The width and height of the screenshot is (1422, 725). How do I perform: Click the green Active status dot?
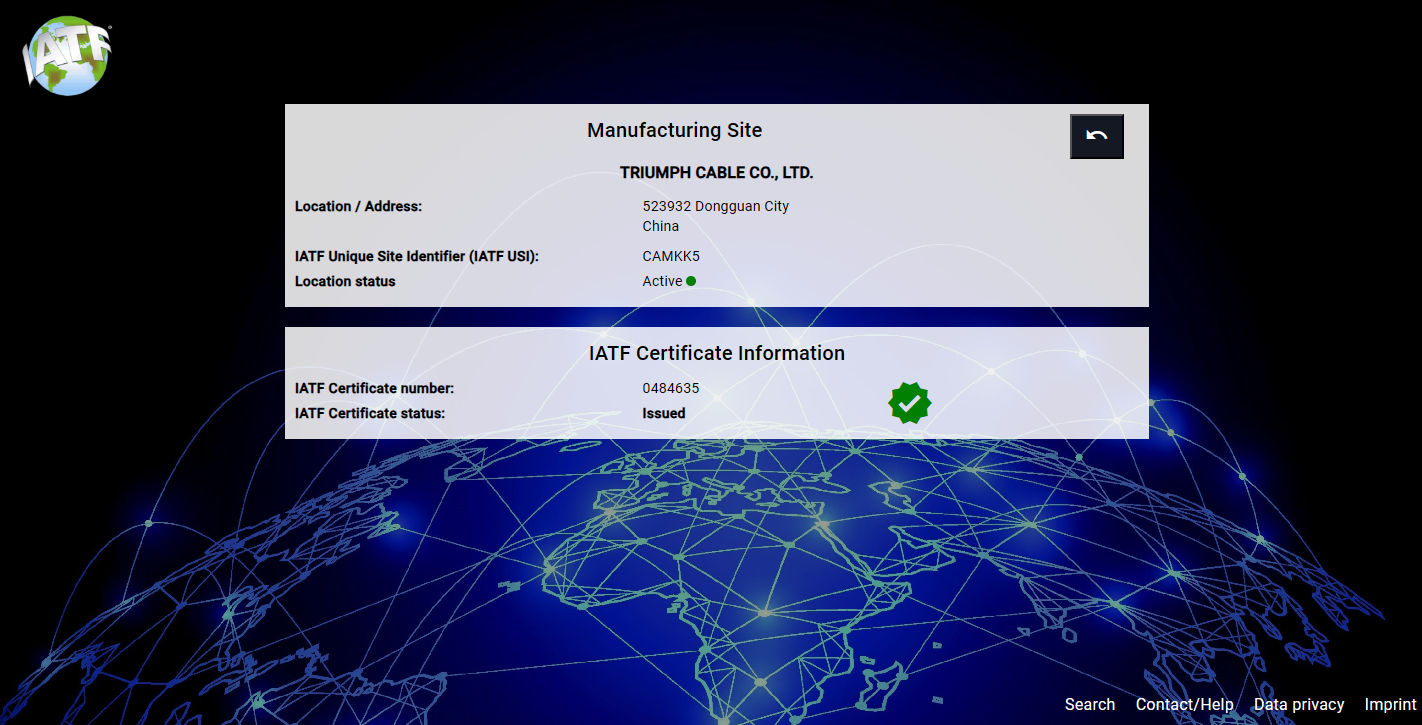[x=691, y=281]
